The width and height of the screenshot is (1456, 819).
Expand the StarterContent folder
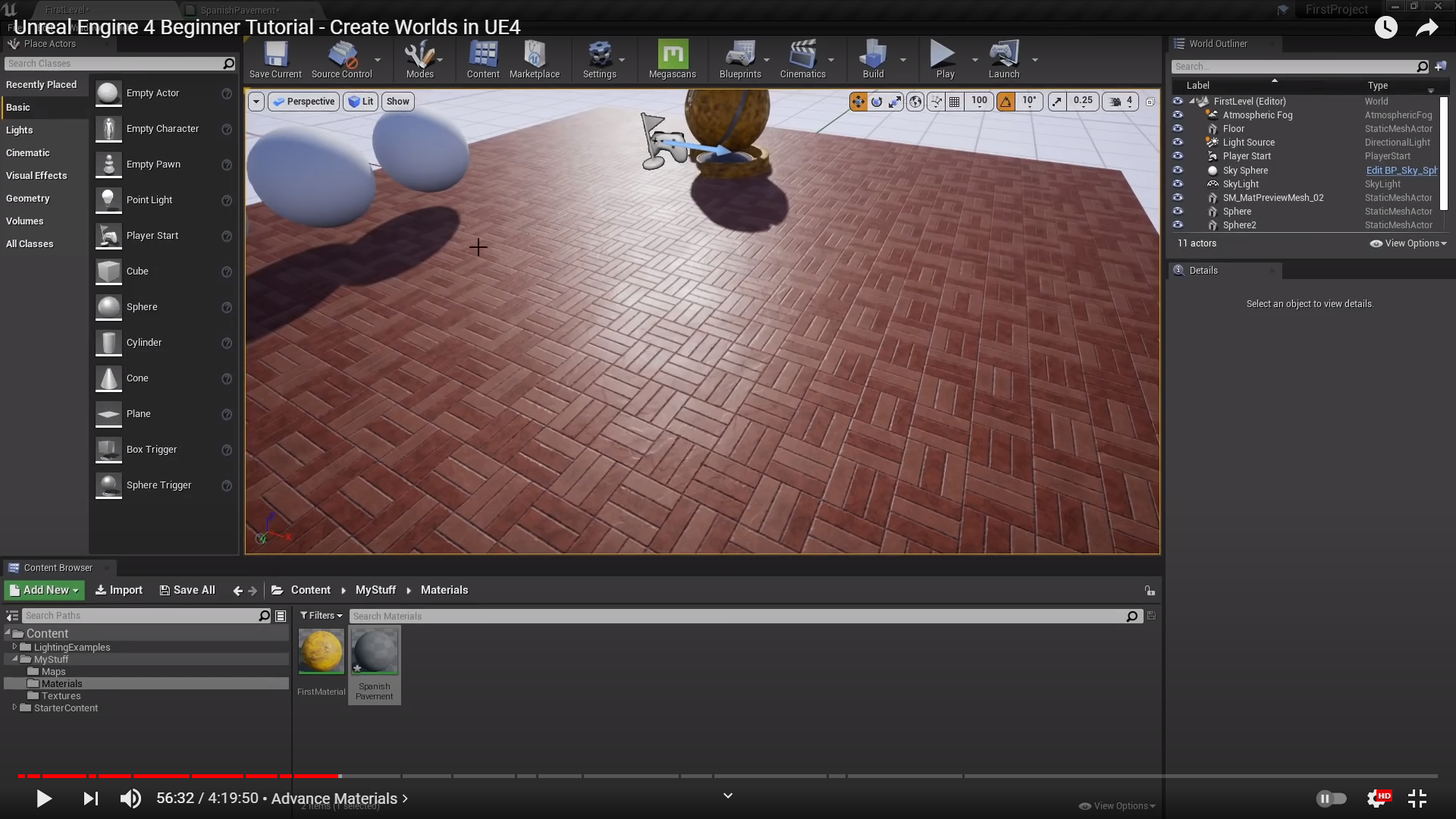coord(14,708)
